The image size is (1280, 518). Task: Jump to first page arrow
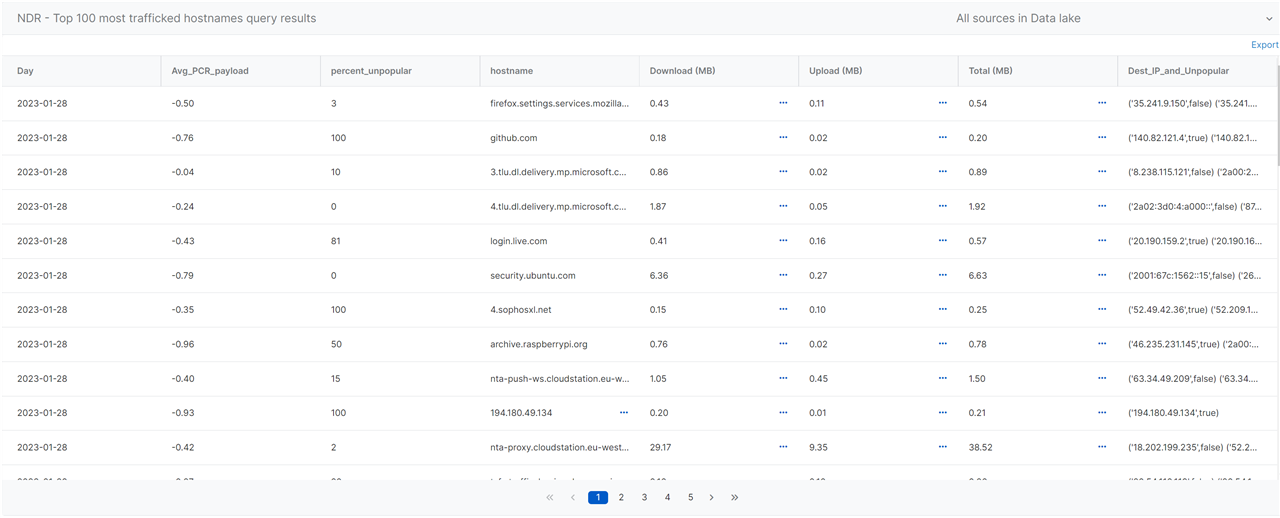tap(550, 497)
